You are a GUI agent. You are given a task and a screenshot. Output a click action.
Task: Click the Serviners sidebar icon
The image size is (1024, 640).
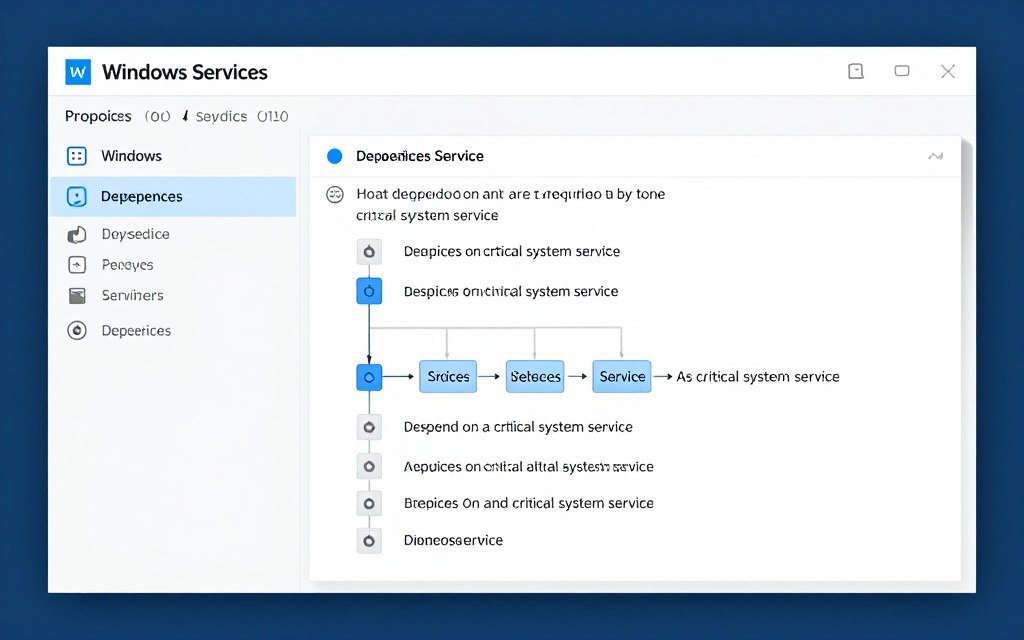tap(75, 295)
